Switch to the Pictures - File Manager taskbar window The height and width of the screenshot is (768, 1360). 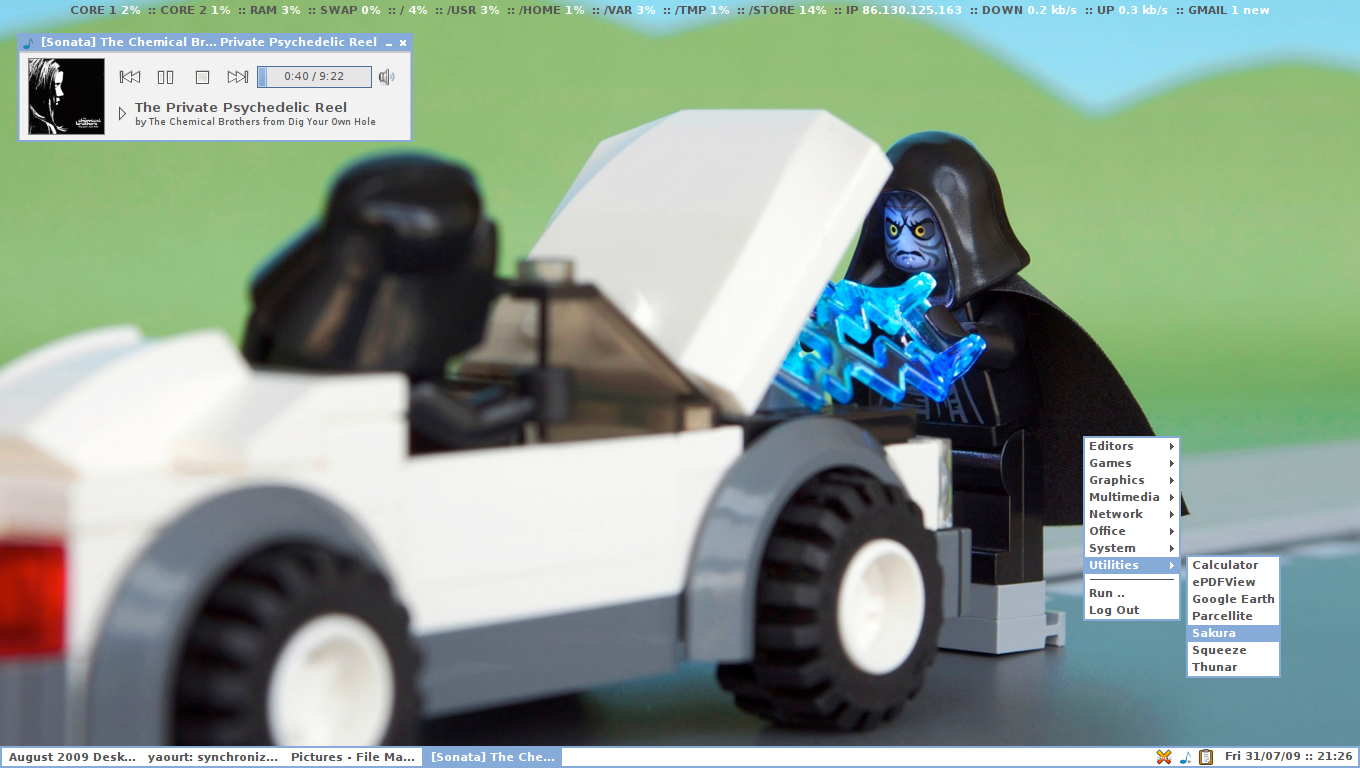pos(352,757)
